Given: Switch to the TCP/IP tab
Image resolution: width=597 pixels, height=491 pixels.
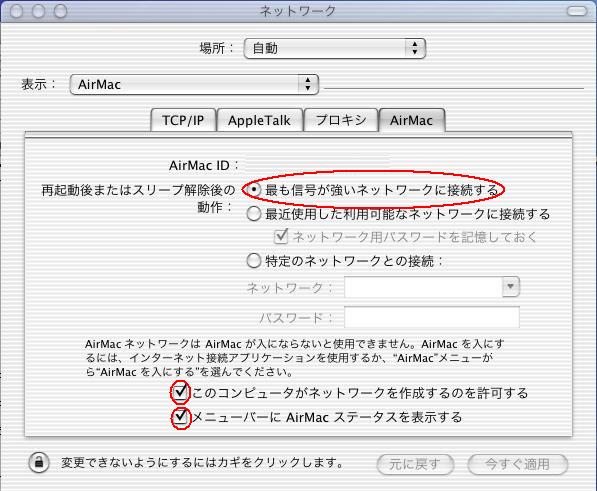Looking at the screenshot, I should tap(183, 120).
